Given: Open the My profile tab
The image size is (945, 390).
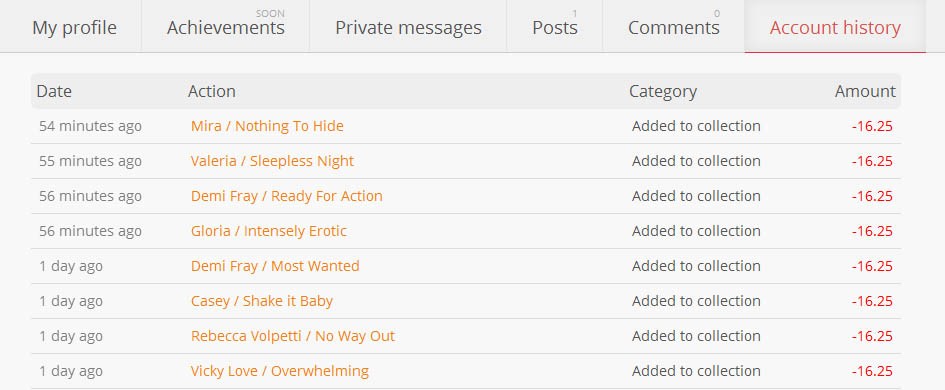Looking at the screenshot, I should tap(74, 28).
